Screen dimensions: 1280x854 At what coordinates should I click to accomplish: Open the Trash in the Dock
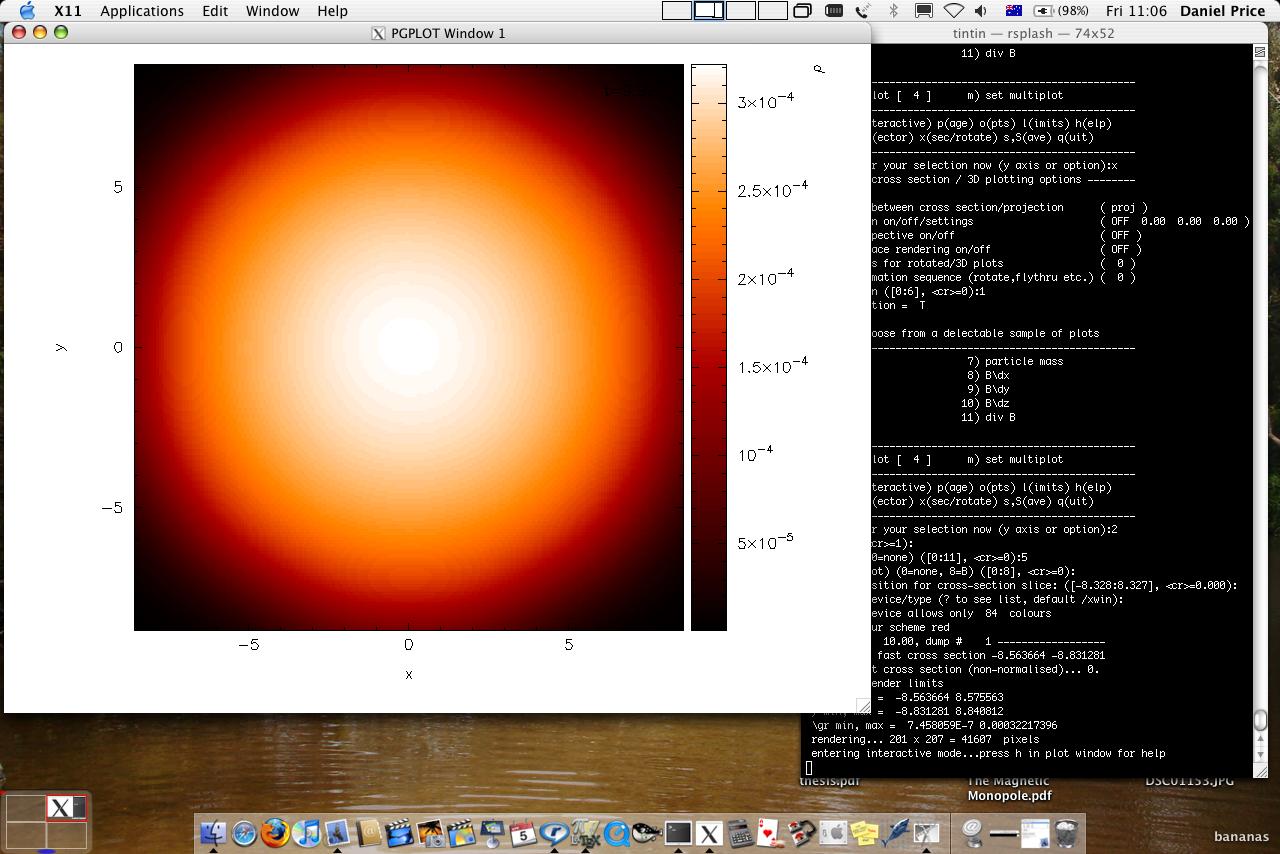pyautogui.click(x=1065, y=833)
